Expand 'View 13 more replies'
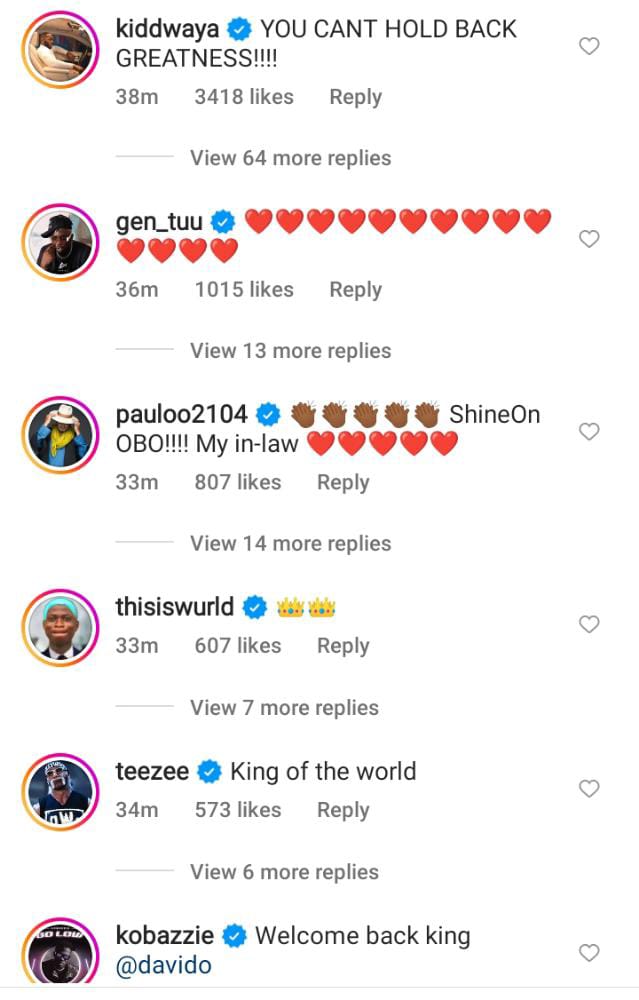The height and width of the screenshot is (1000, 639). 290,351
